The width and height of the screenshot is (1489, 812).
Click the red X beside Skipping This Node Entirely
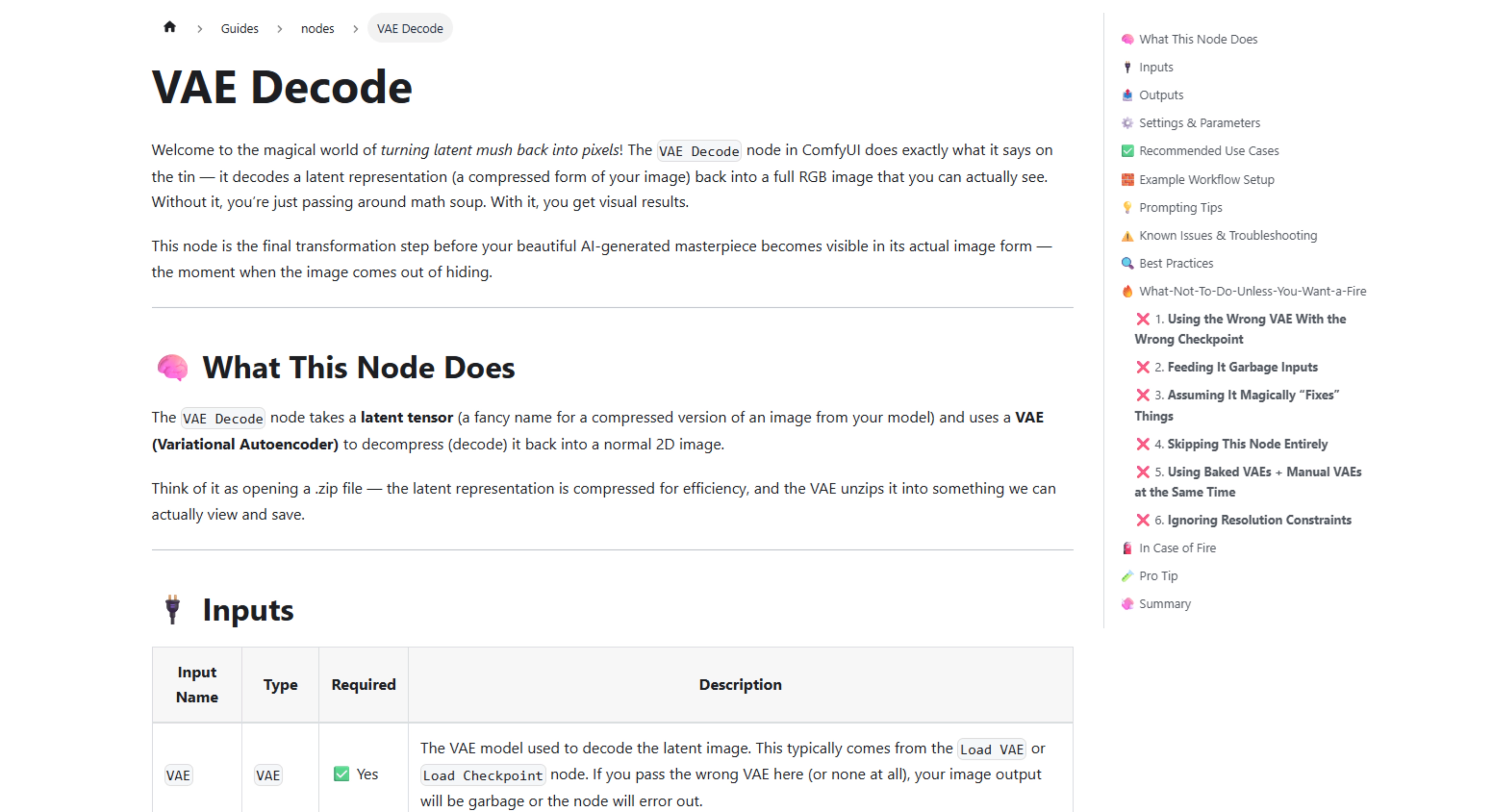point(1143,444)
